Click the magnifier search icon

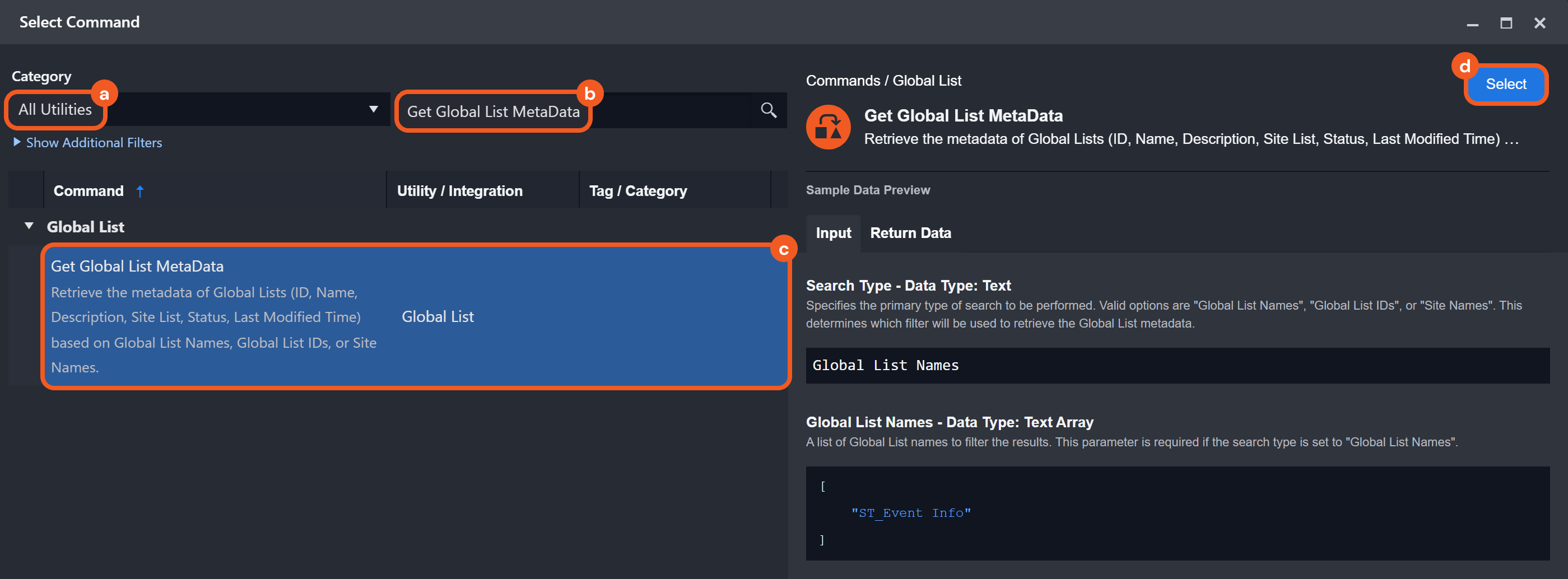[768, 110]
